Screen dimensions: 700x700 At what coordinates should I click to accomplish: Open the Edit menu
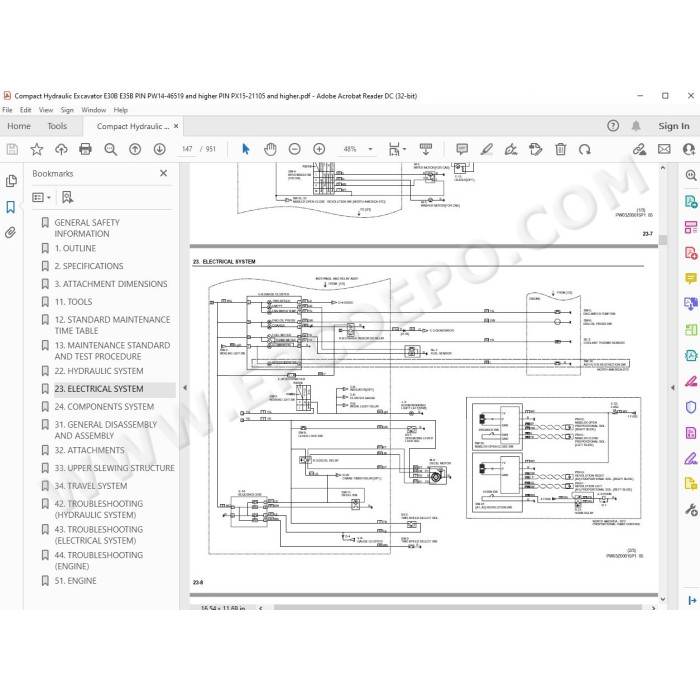(x=25, y=110)
